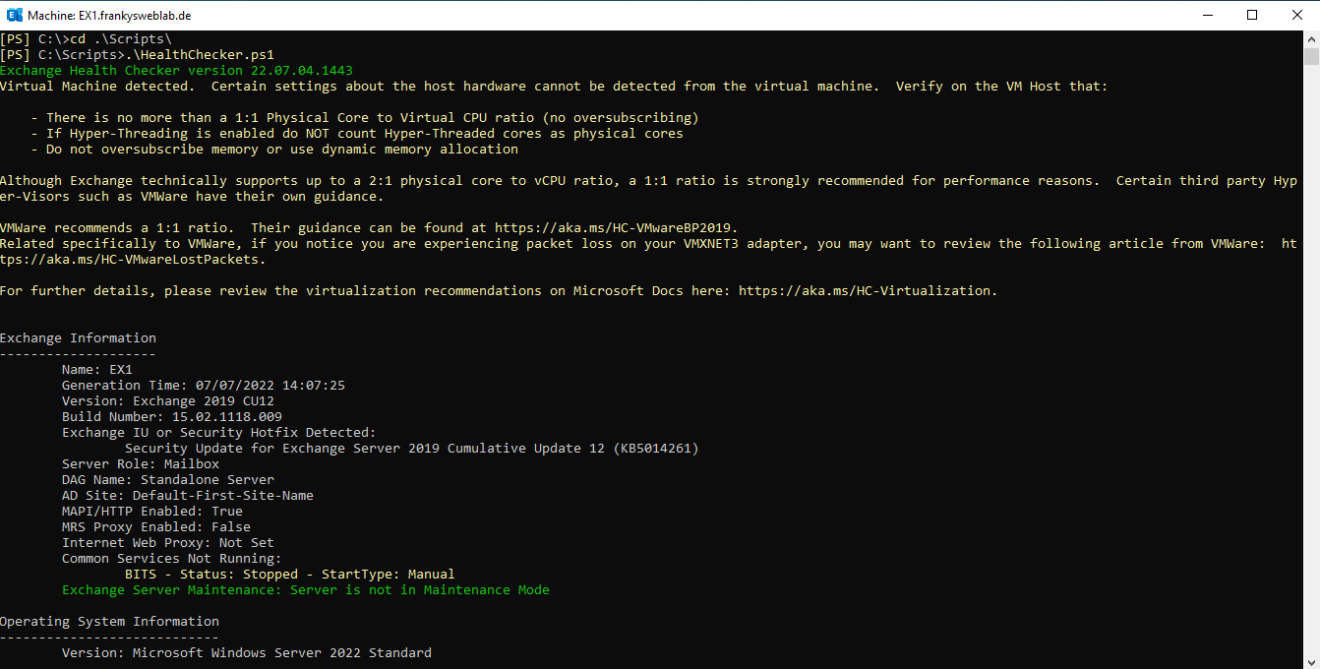This screenshot has width=1320, height=669.
Task: Close the EX1 console window
Action: (x=1297, y=15)
